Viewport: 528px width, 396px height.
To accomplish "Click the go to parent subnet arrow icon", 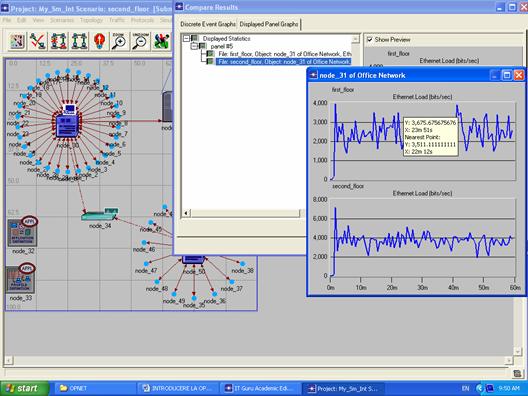I will tap(100, 41).
